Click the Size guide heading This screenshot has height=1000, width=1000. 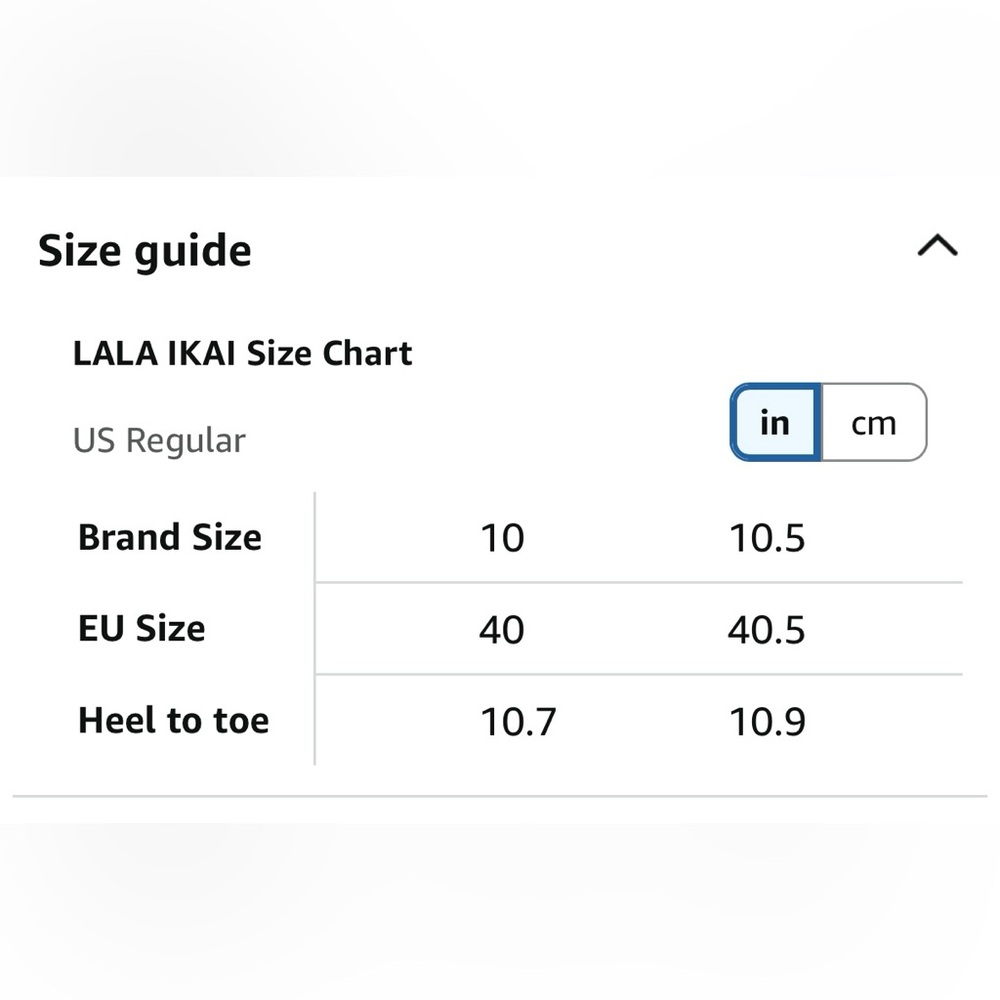(x=144, y=250)
